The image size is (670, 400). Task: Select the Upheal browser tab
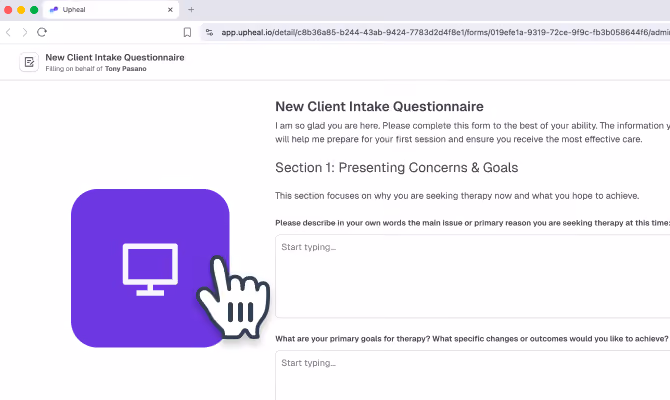111,9
